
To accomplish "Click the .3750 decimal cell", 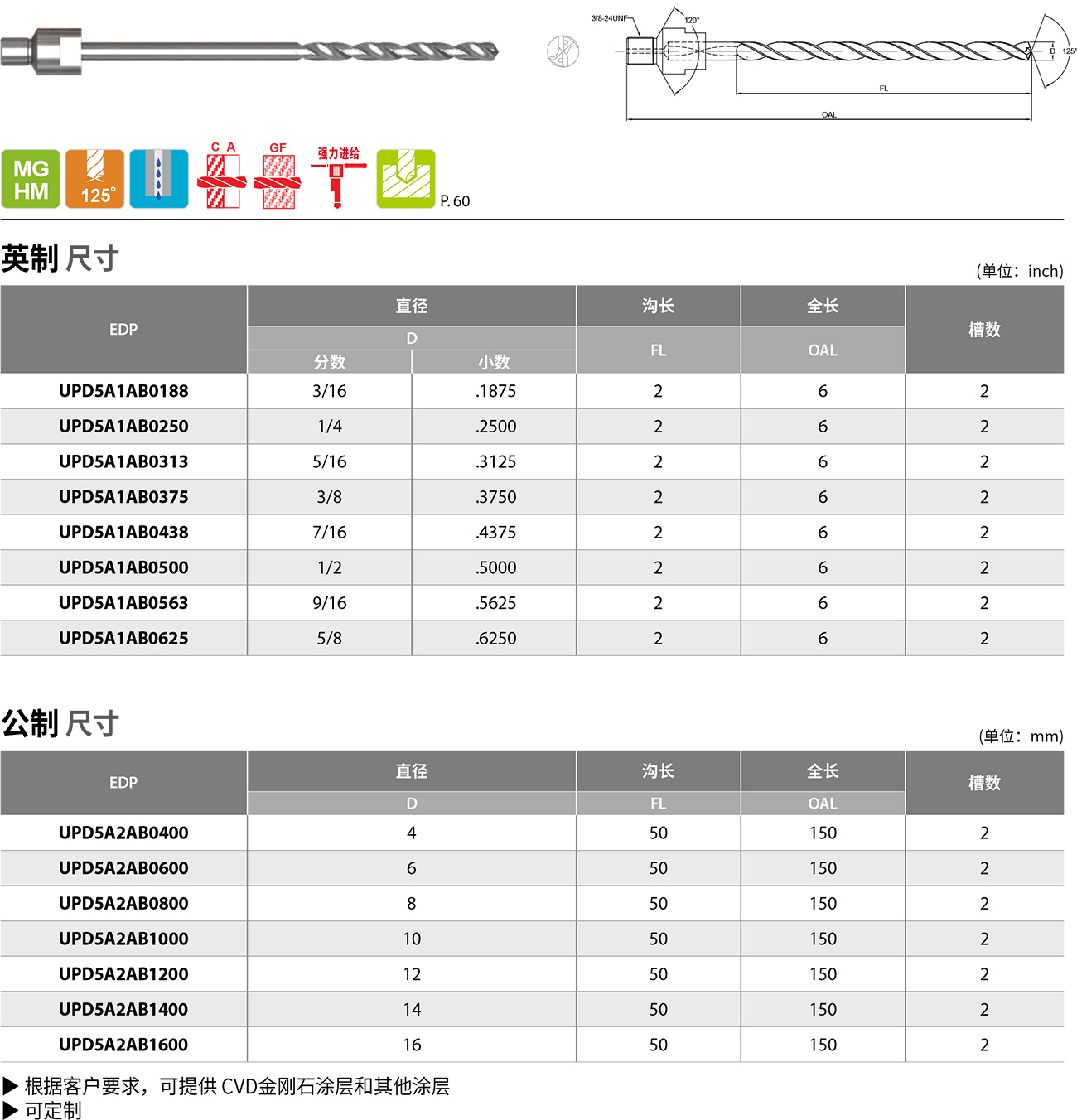I will click(495, 497).
